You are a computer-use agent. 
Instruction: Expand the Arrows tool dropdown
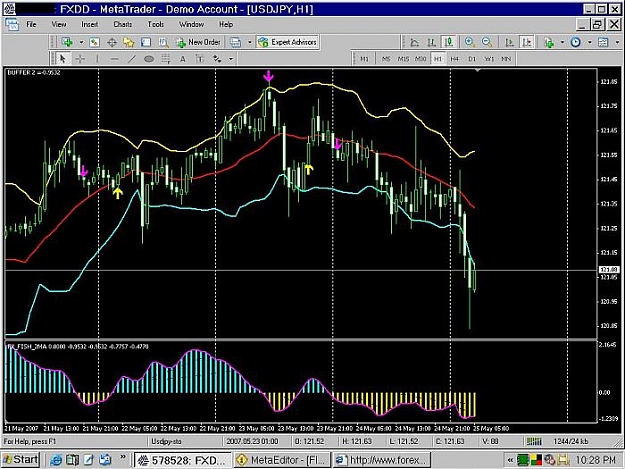click(231, 59)
